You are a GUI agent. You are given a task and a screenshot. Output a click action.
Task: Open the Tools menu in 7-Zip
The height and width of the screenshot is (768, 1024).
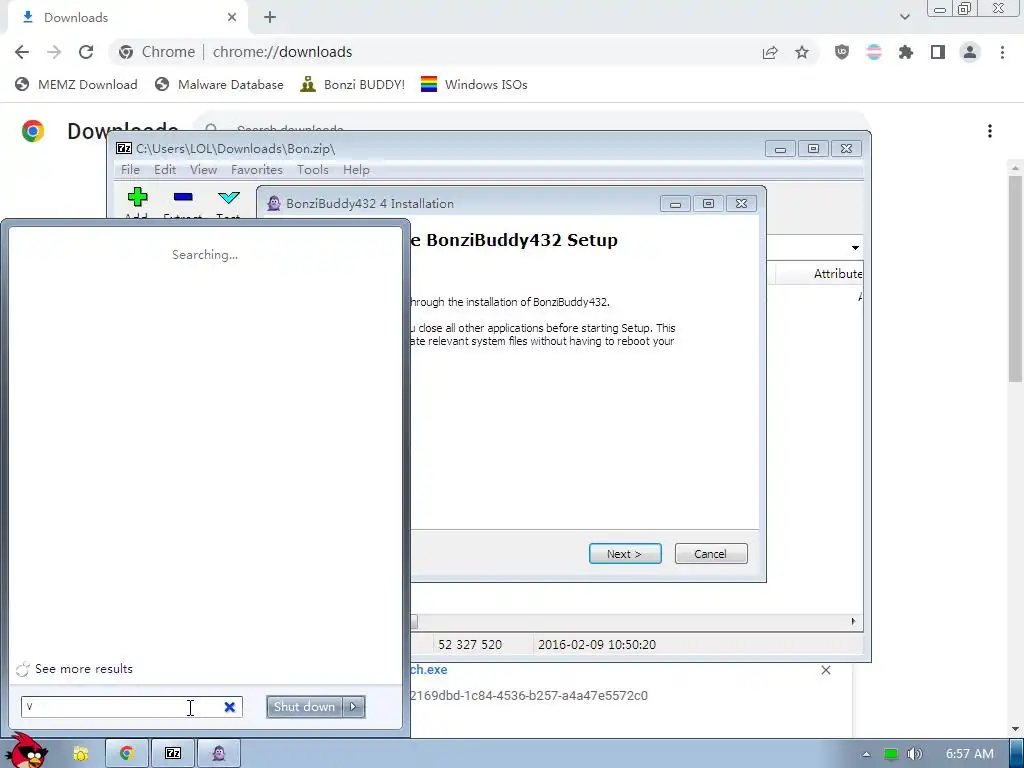312,170
